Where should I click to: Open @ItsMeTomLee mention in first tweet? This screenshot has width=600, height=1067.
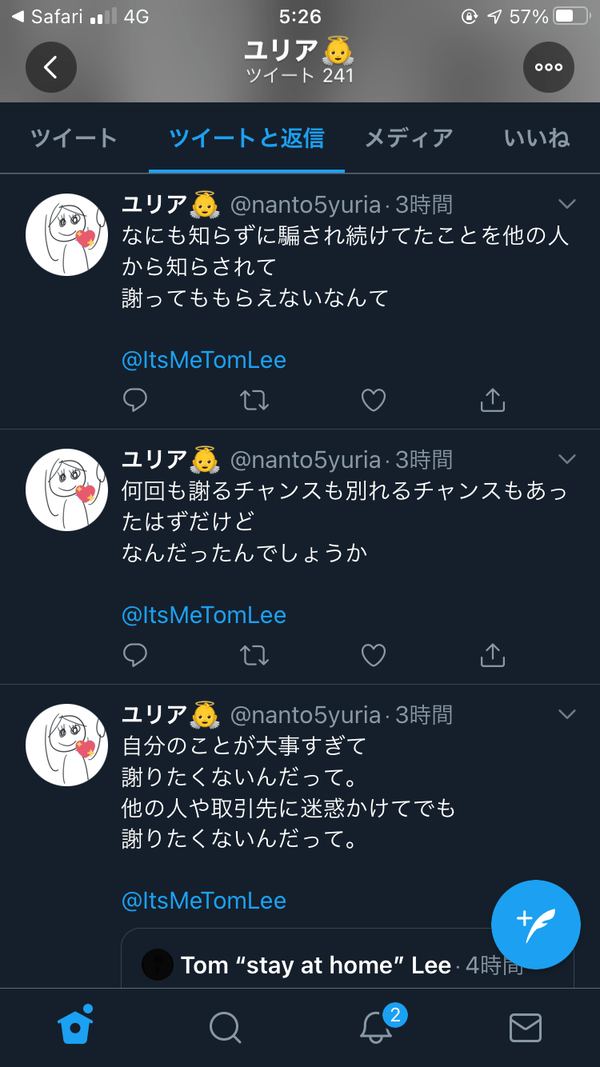point(204,361)
